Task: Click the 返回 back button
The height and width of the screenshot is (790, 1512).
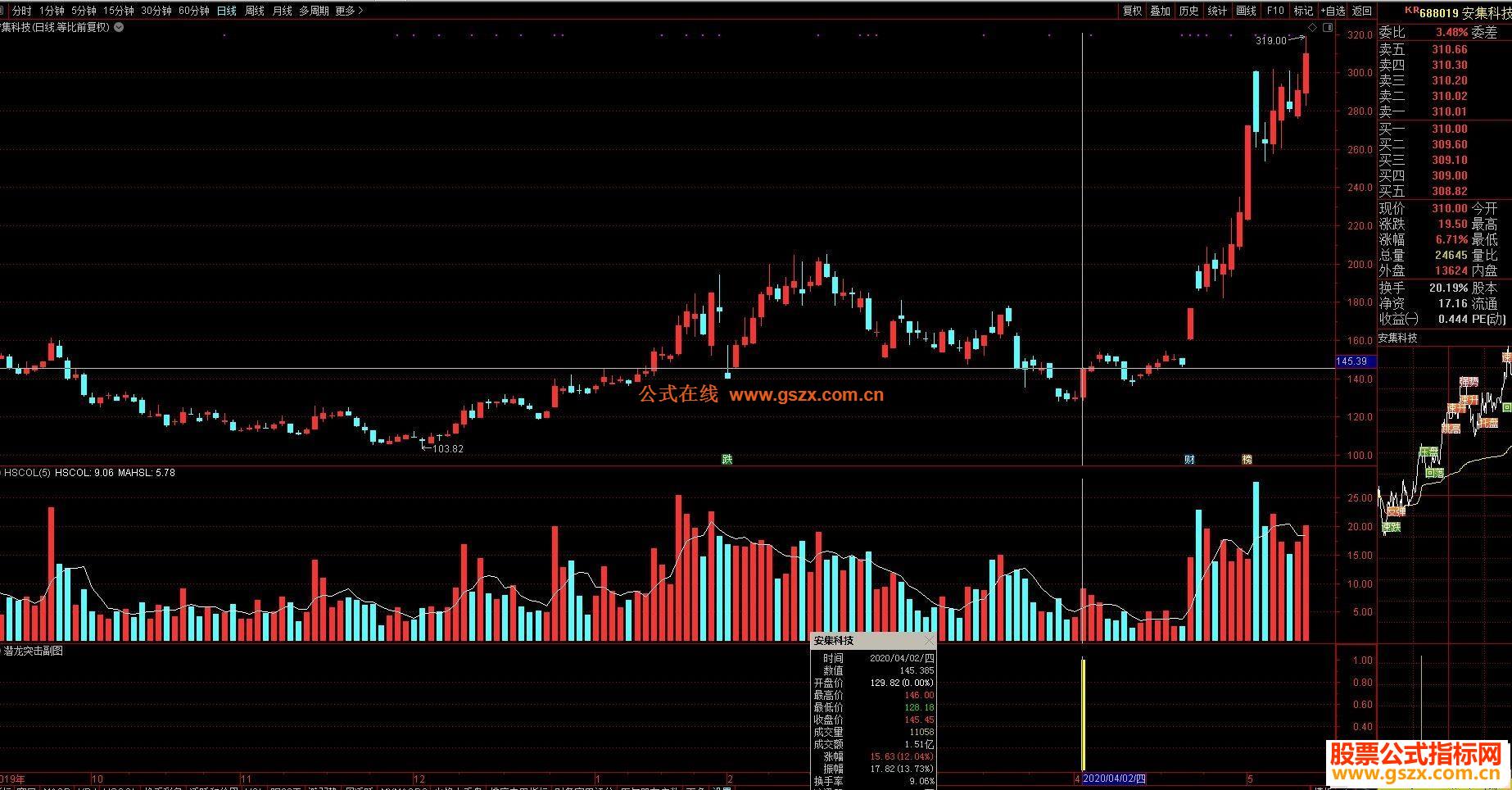Action: [1361, 11]
